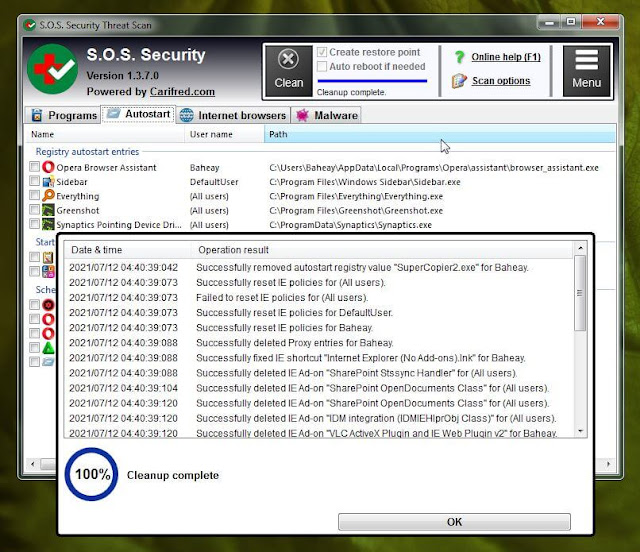Click the Date & time column header
Image resolution: width=640 pixels, height=552 pixels.
(127, 250)
